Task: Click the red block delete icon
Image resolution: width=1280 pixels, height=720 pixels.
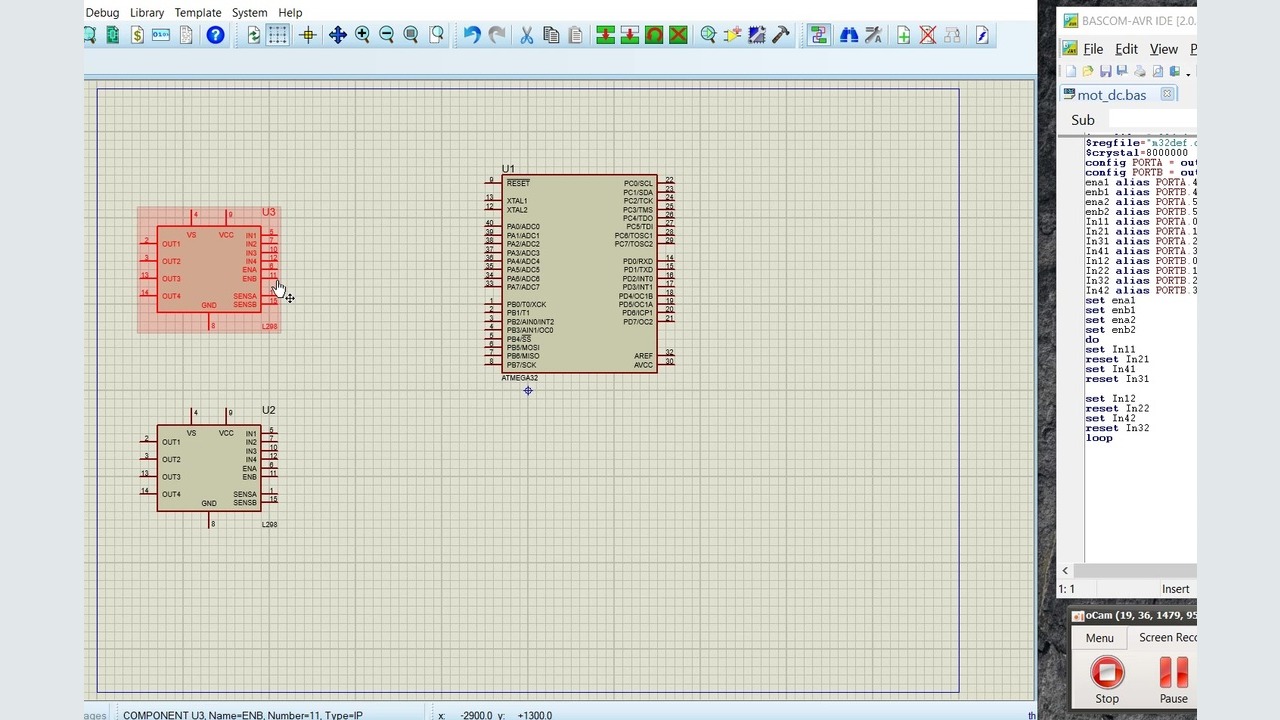Action: point(678,35)
